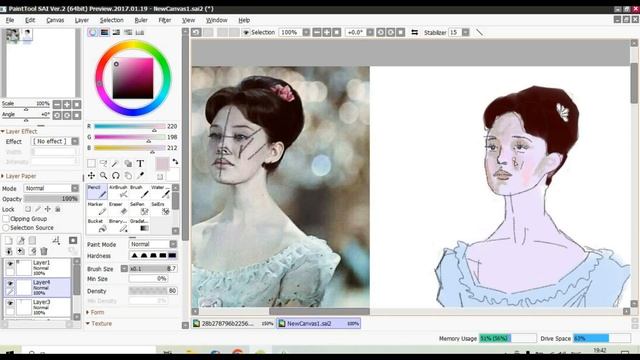Open the canvas zoom 100% dropdown
This screenshot has height=360, width=640.
(x=306, y=32)
